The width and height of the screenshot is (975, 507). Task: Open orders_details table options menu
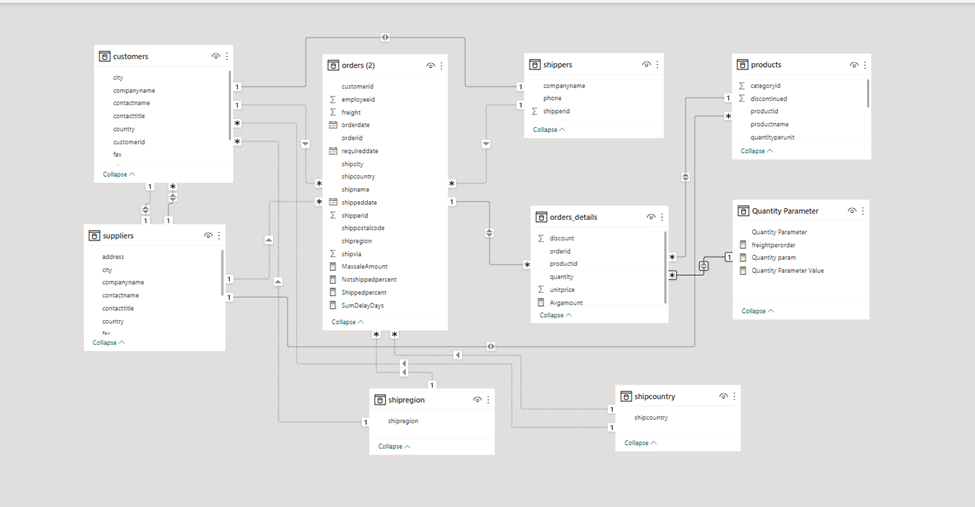pos(662,217)
